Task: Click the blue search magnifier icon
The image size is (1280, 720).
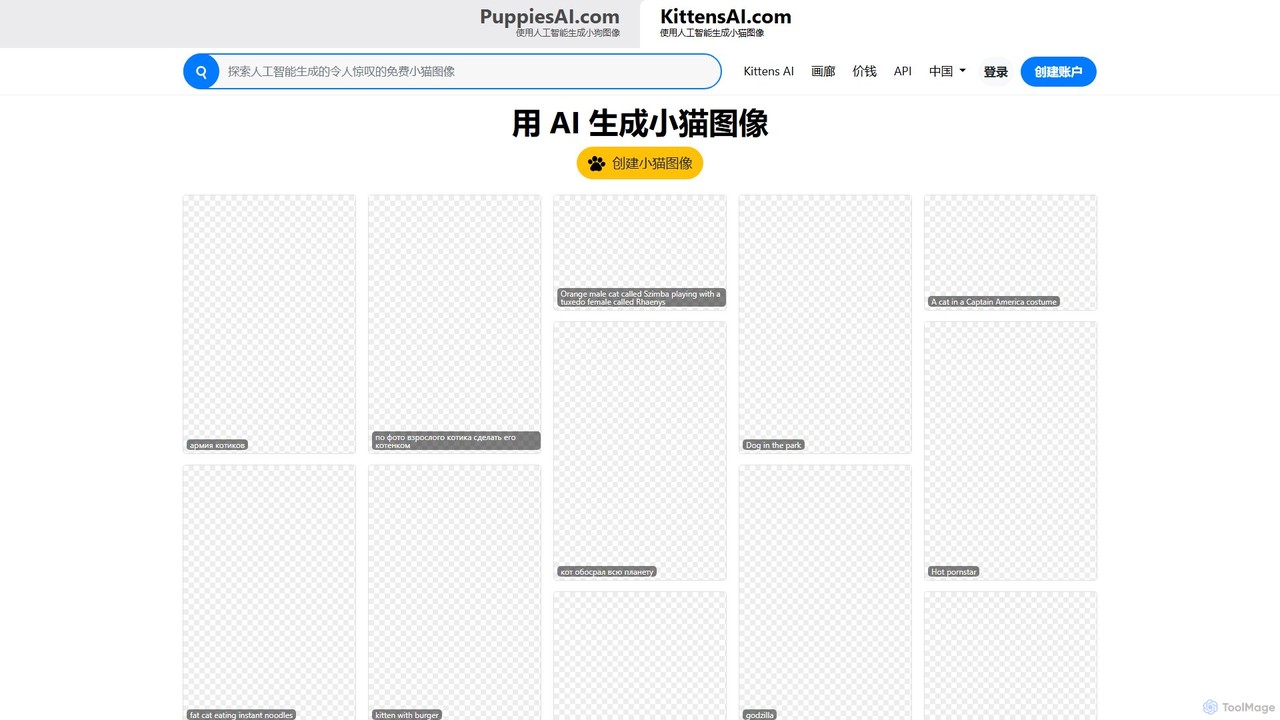Action: [x=201, y=72]
